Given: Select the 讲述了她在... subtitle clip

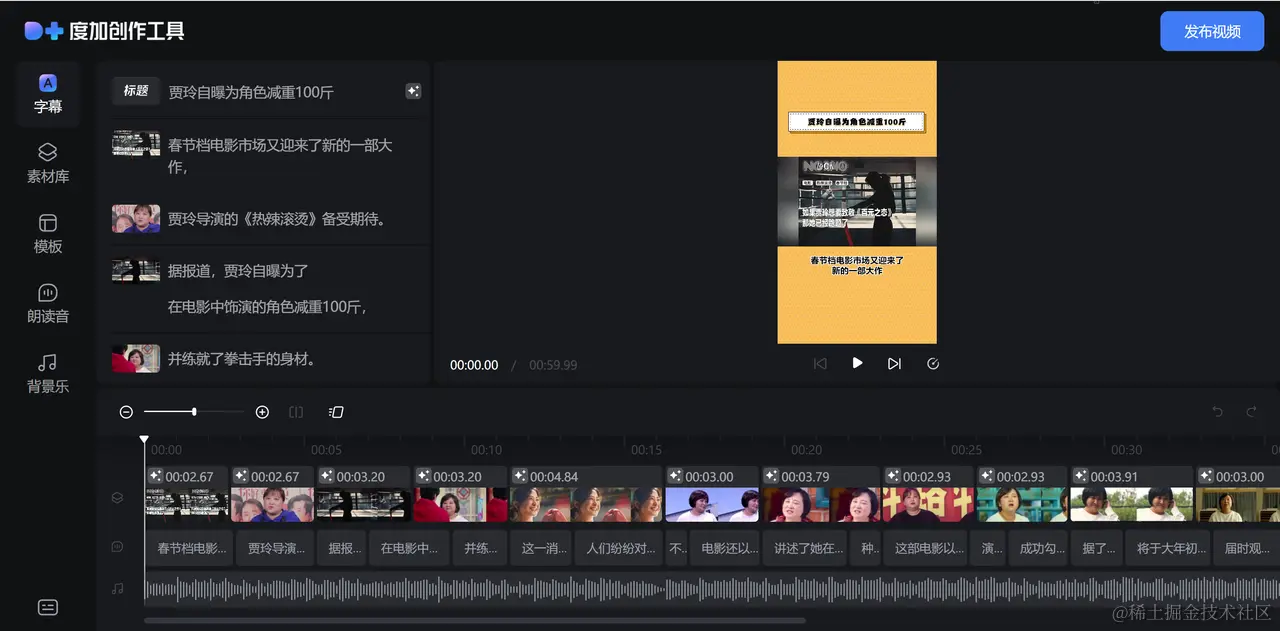Looking at the screenshot, I should click(805, 548).
